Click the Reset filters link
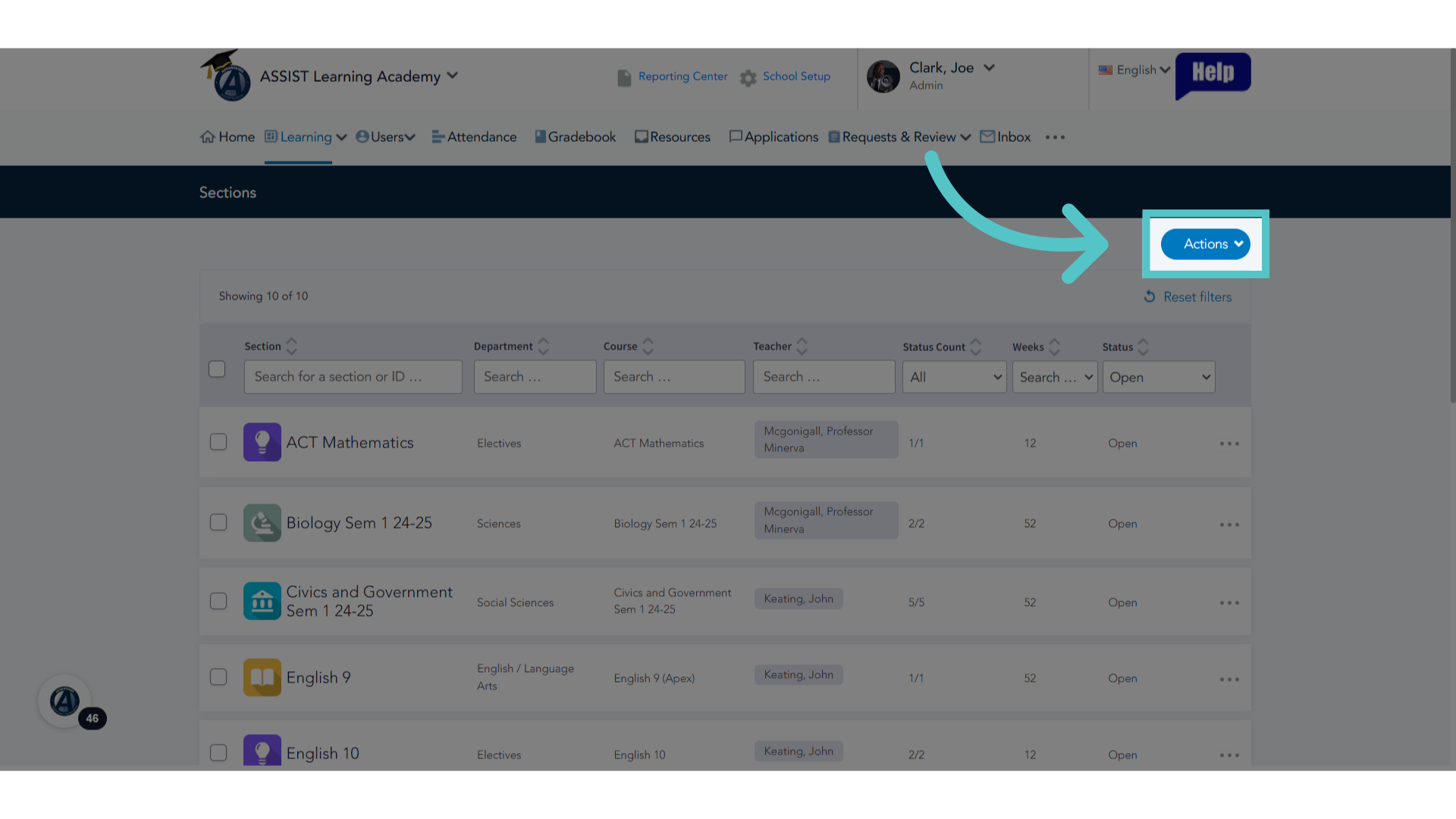This screenshot has height=819, width=1456. pyautogui.click(x=1188, y=297)
